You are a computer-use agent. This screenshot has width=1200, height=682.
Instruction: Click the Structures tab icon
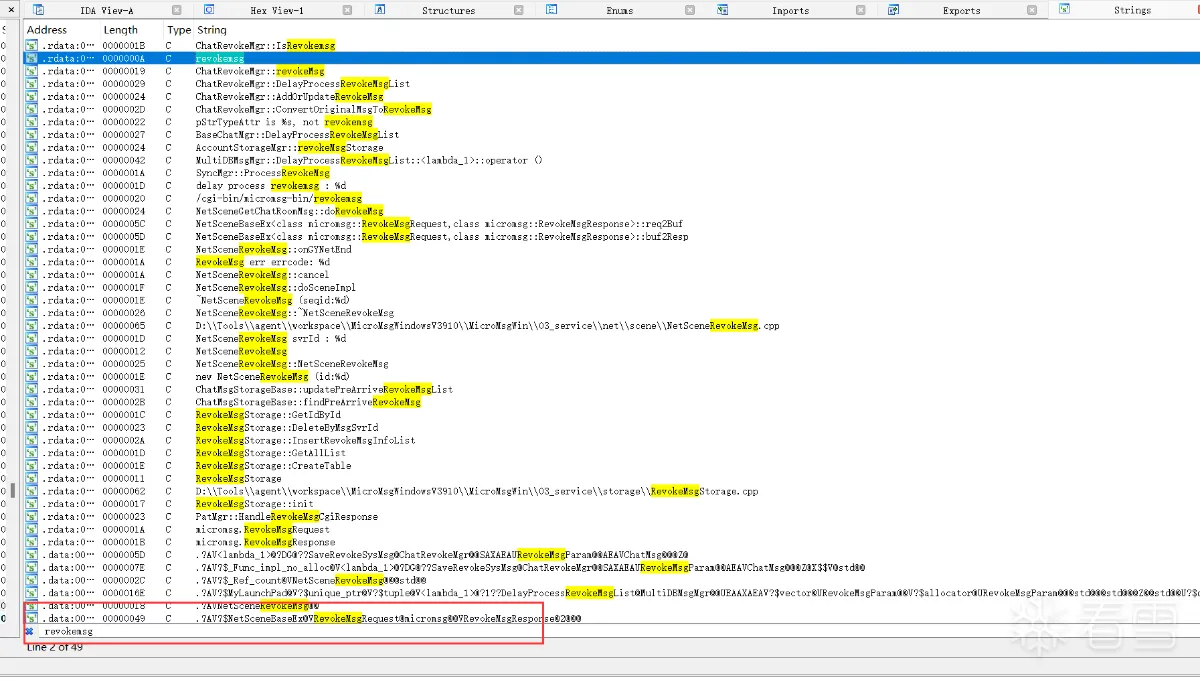click(x=381, y=10)
